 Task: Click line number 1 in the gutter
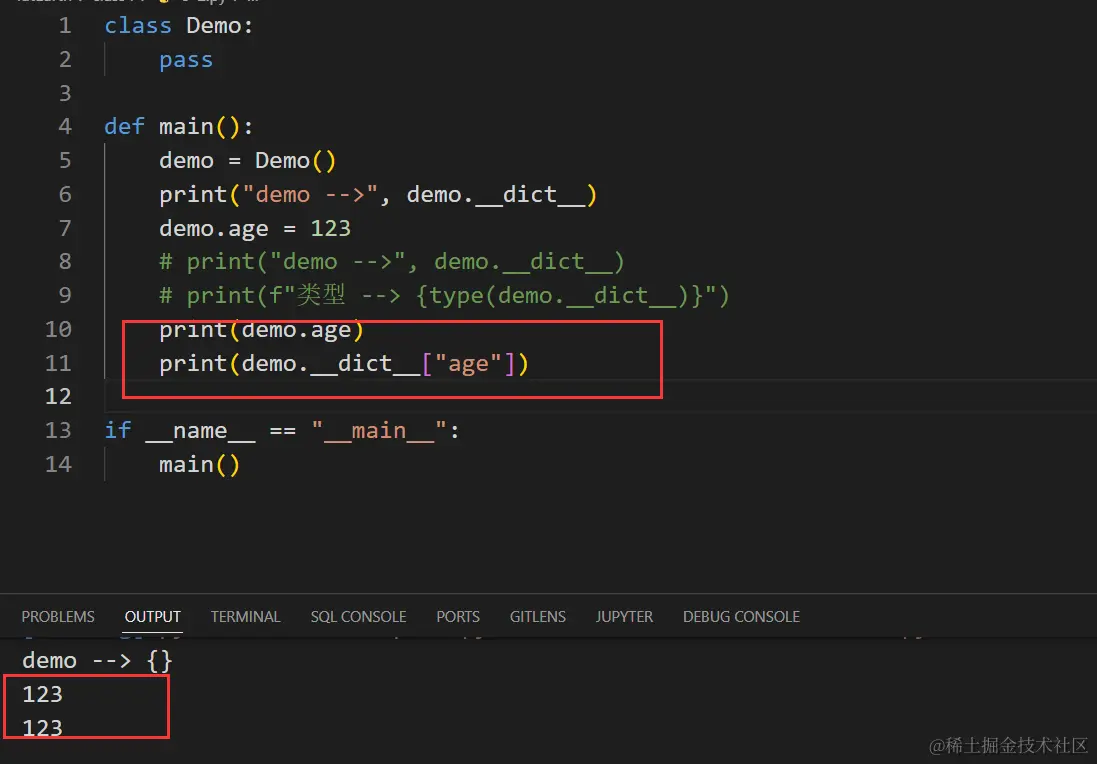pyautogui.click(x=65, y=26)
